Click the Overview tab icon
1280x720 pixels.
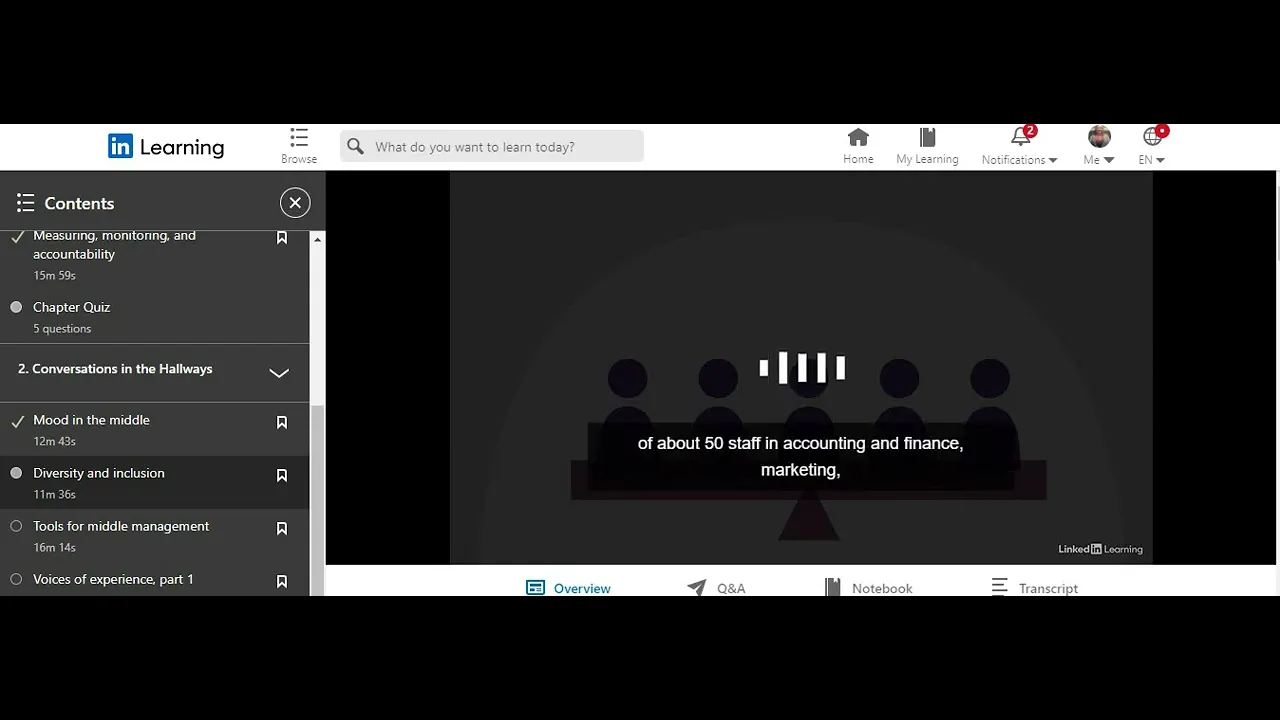coord(535,588)
